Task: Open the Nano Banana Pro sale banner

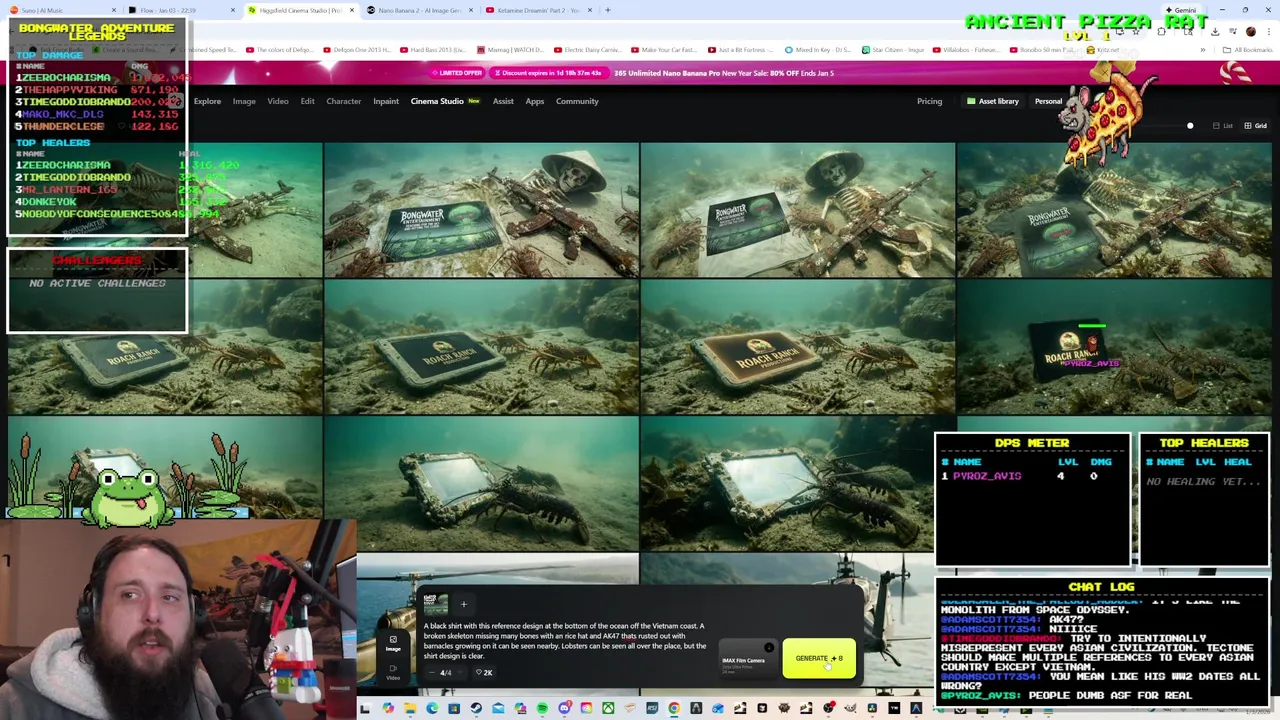Action: coord(724,73)
